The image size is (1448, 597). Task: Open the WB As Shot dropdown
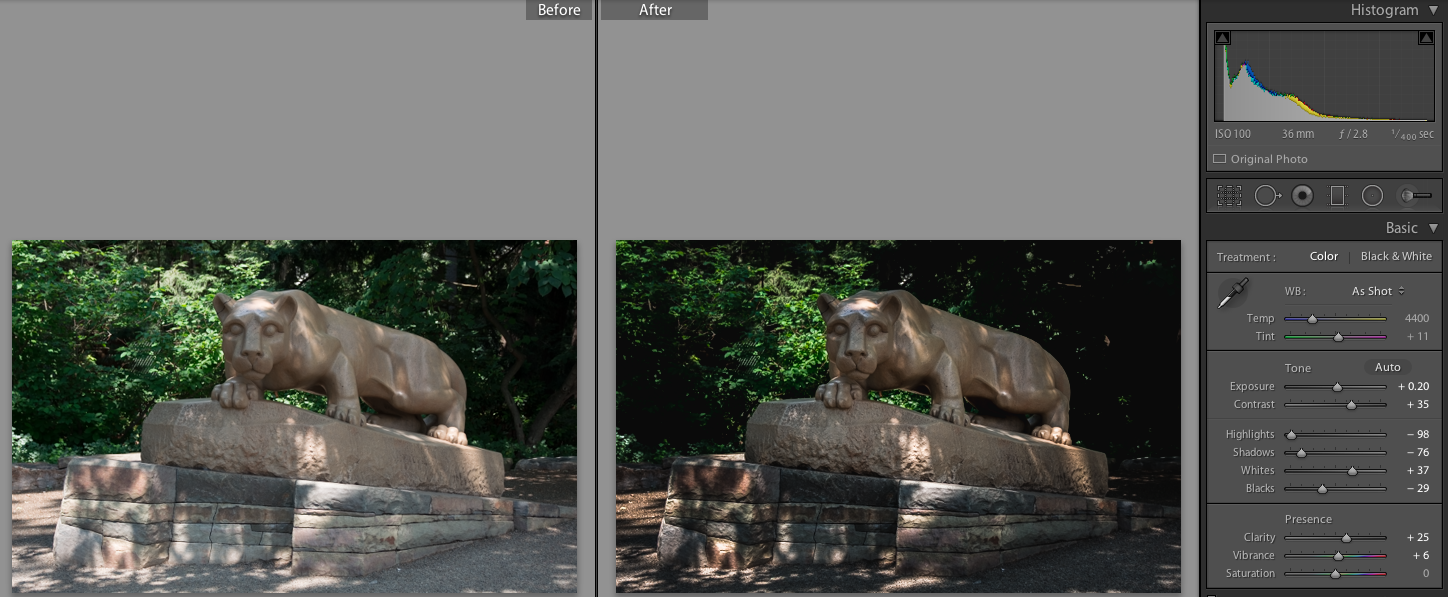point(1378,291)
